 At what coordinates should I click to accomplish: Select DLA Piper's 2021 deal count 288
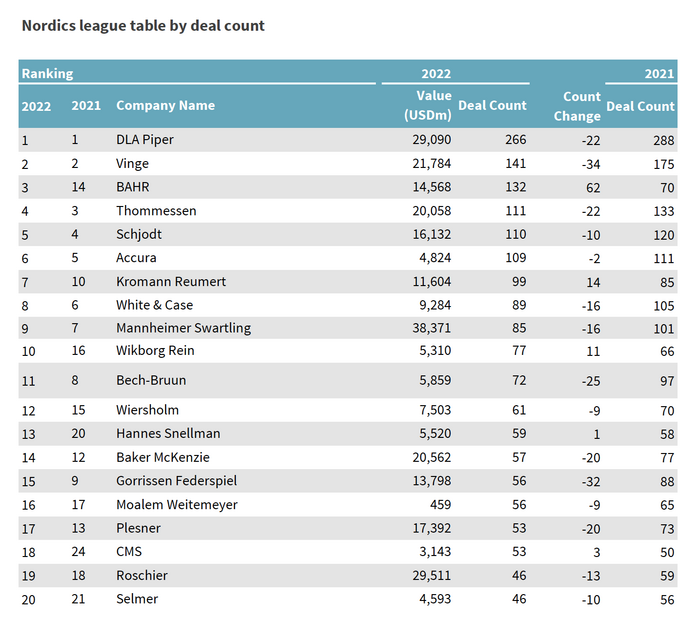(664, 141)
